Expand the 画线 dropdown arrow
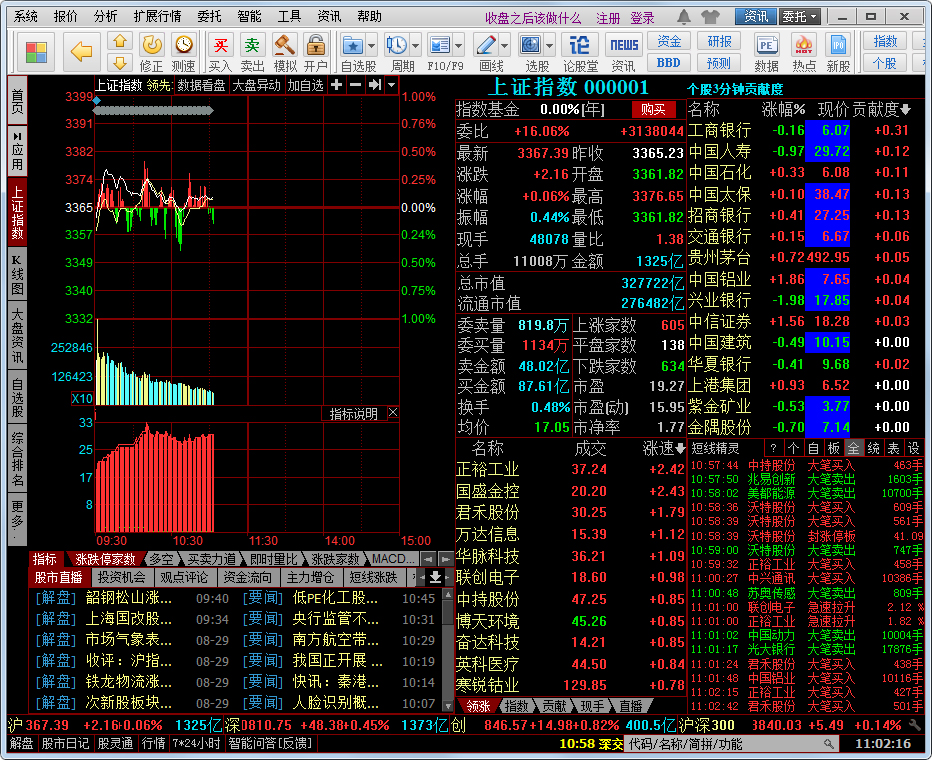 click(x=505, y=45)
